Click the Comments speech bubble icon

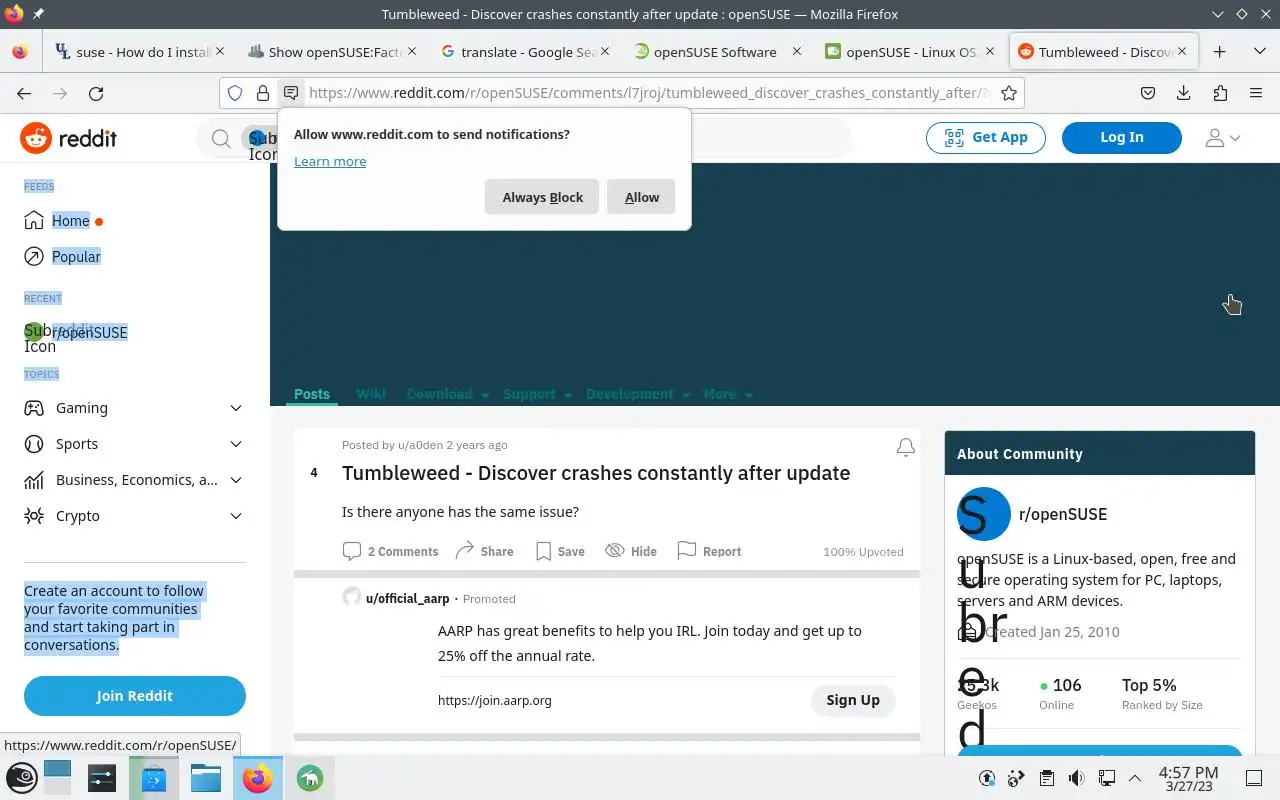click(x=352, y=551)
